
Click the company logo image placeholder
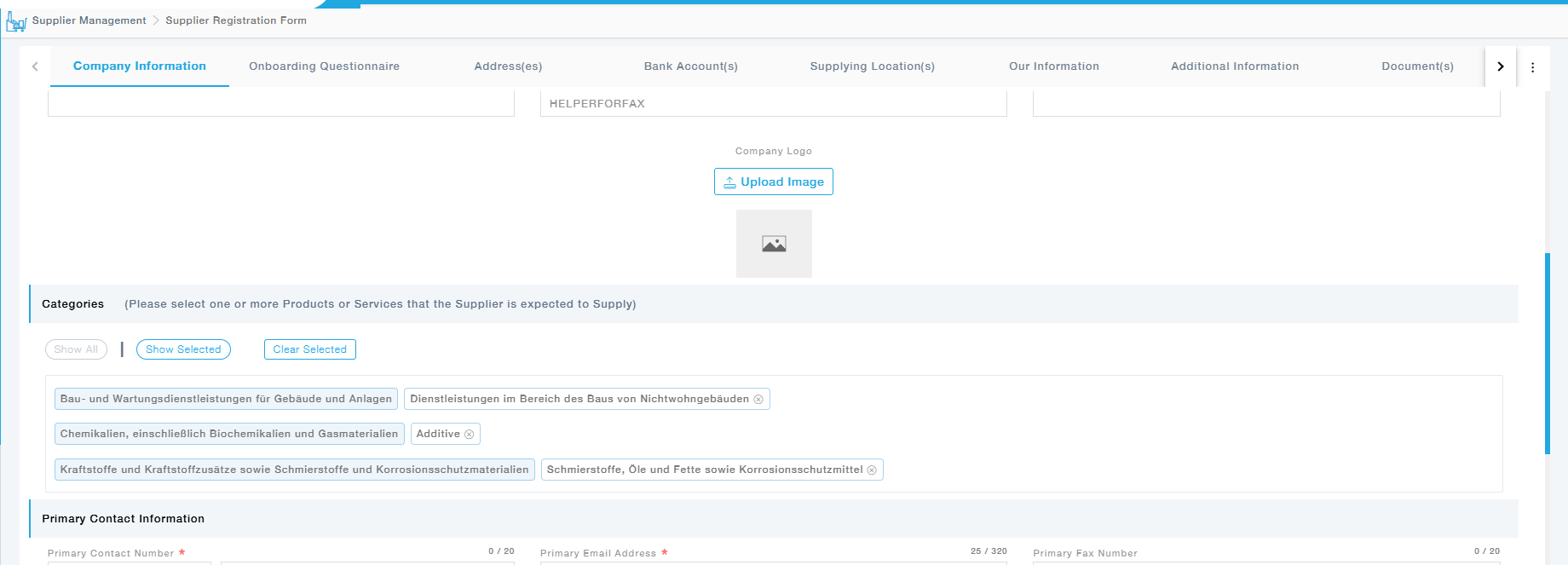[x=774, y=244]
